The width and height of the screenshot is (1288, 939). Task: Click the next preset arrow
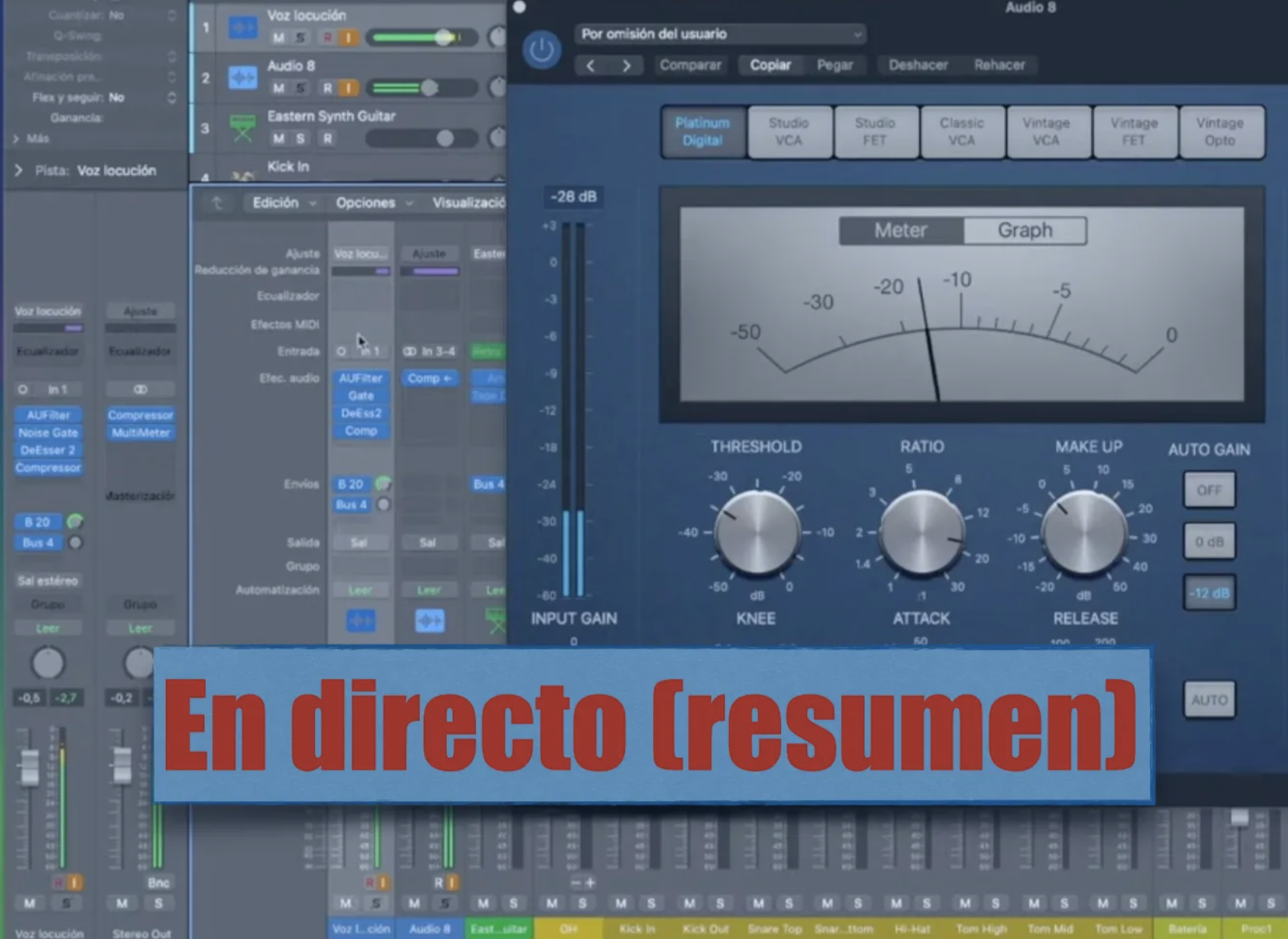point(627,66)
